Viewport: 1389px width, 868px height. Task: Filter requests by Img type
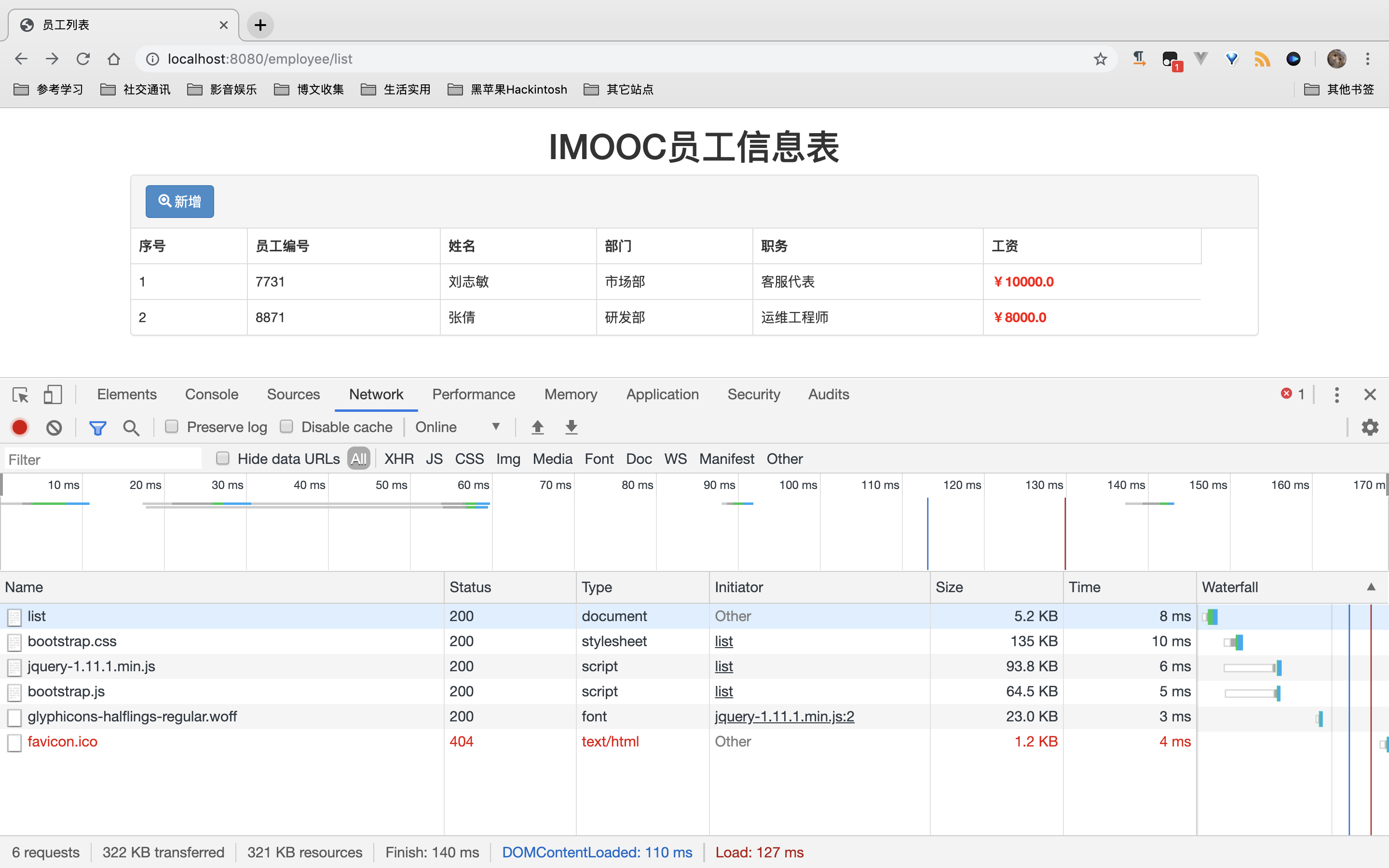[x=508, y=459]
